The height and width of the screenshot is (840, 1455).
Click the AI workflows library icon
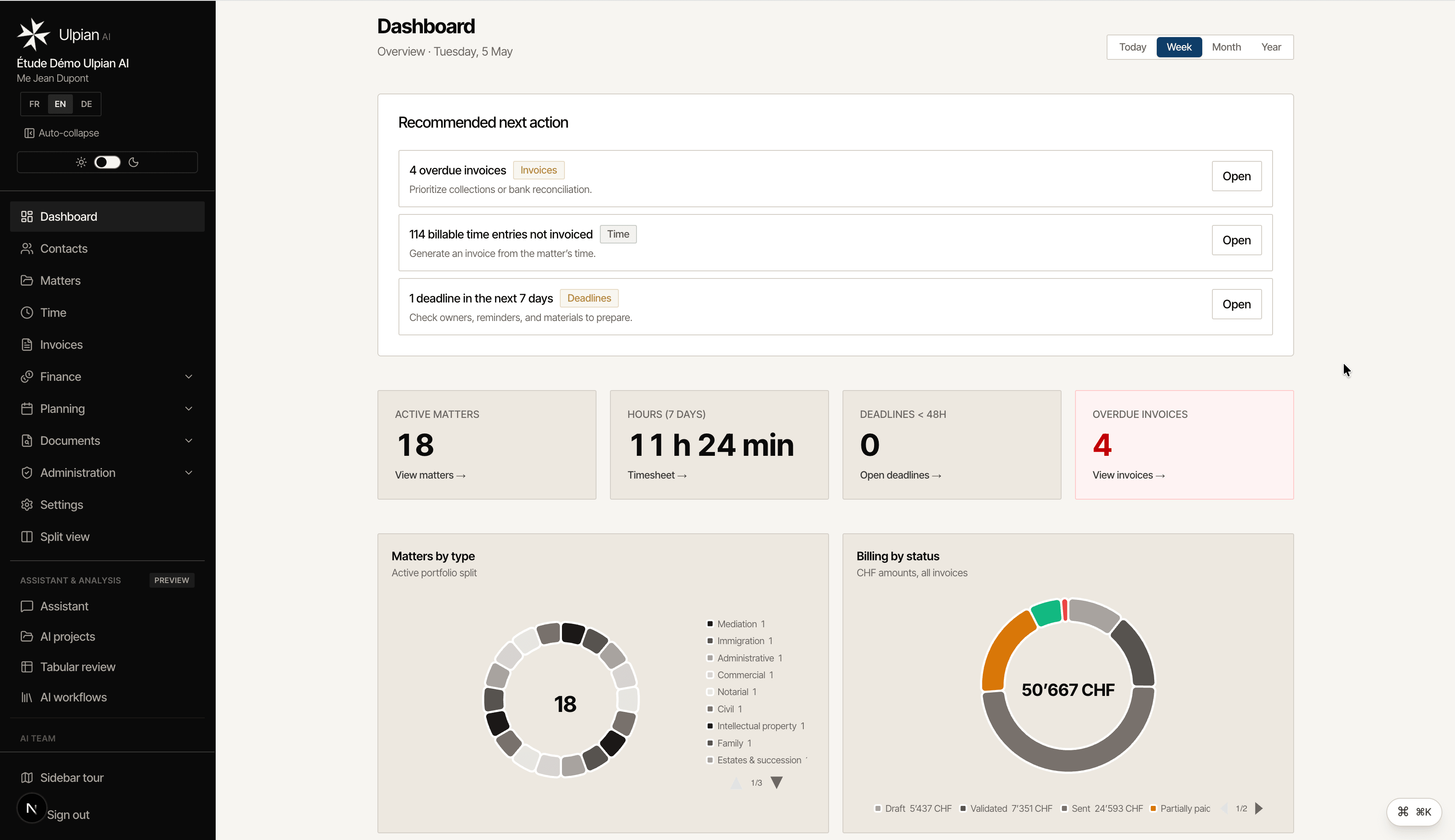click(27, 697)
